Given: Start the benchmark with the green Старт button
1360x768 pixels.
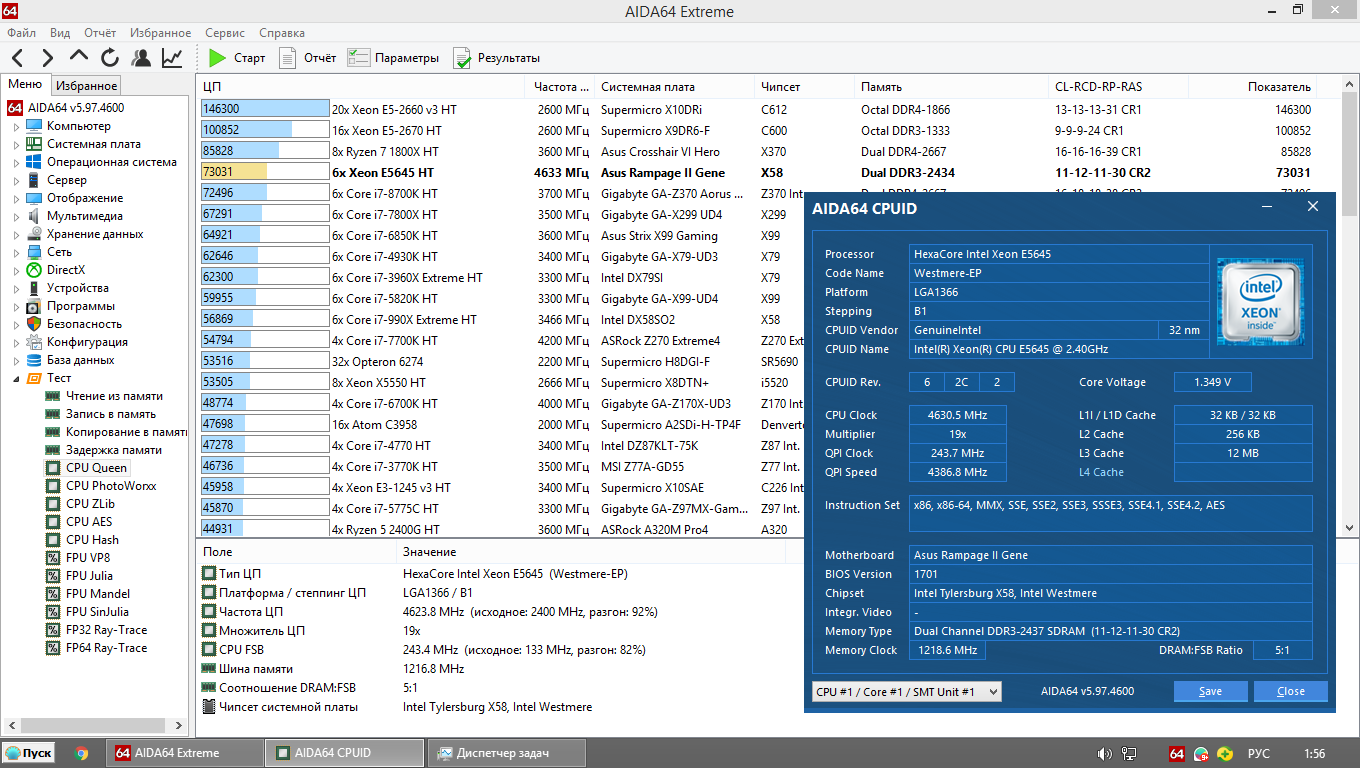Looking at the screenshot, I should click(x=237, y=58).
